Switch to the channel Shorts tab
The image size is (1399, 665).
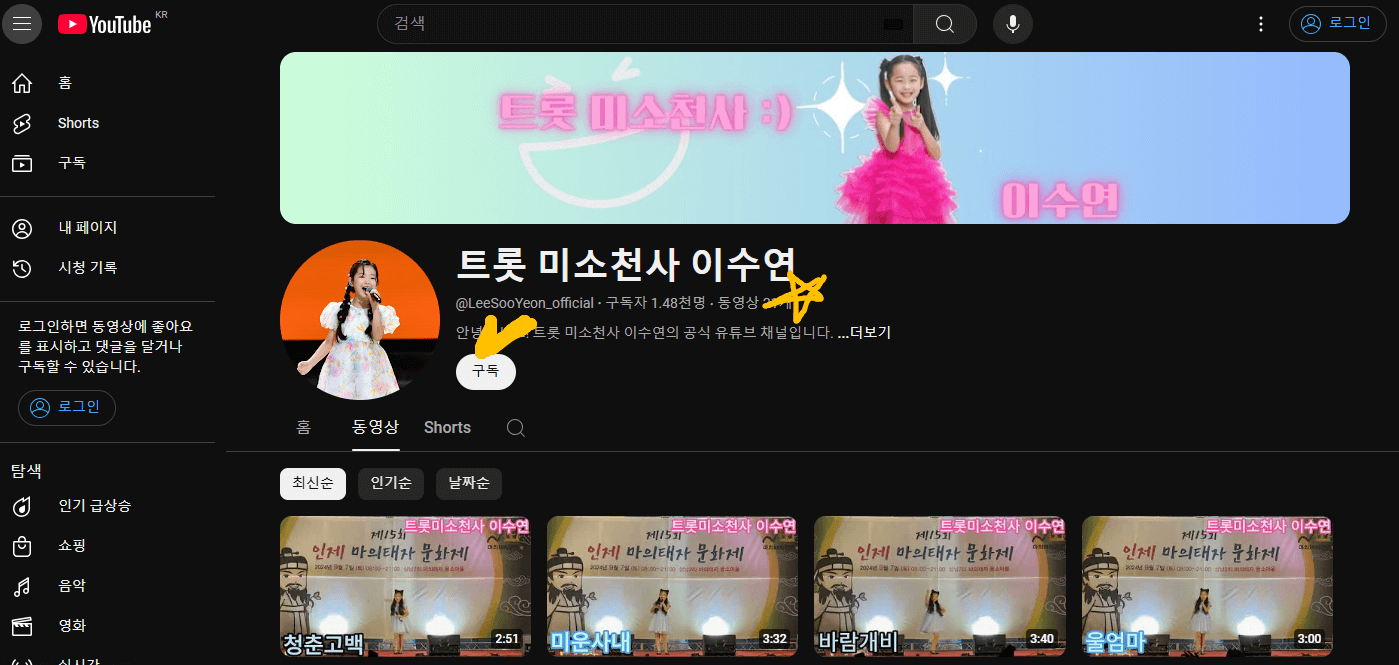point(446,427)
